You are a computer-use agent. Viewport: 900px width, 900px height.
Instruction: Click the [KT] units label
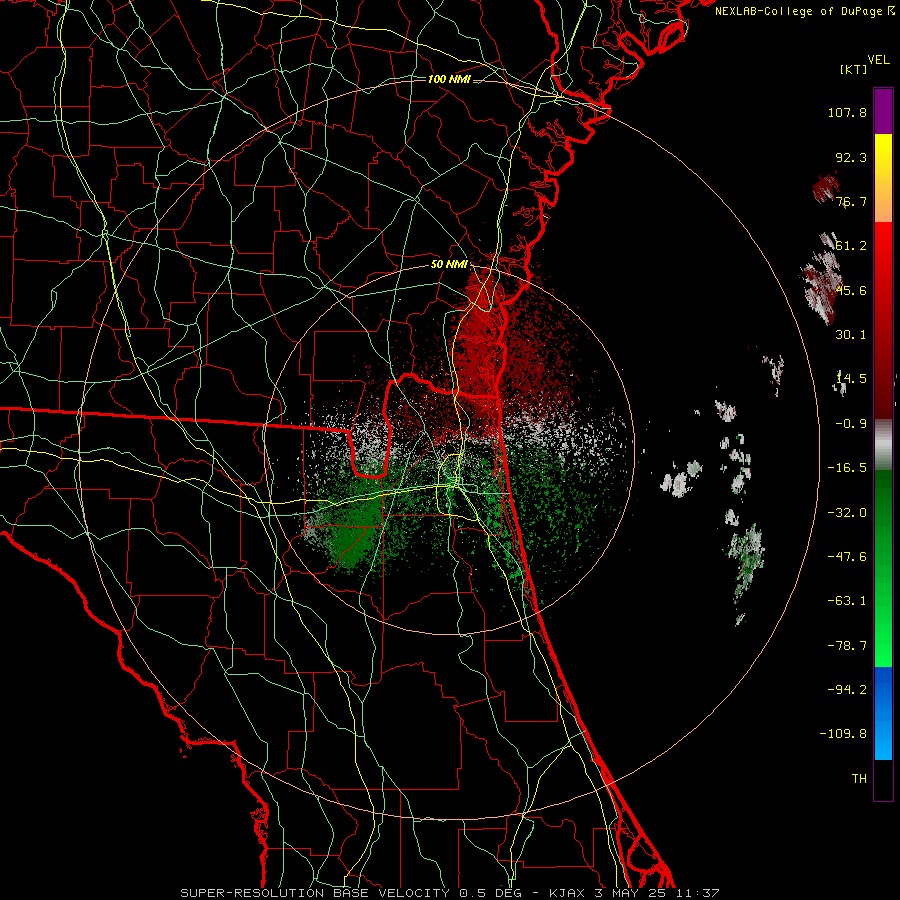click(854, 69)
